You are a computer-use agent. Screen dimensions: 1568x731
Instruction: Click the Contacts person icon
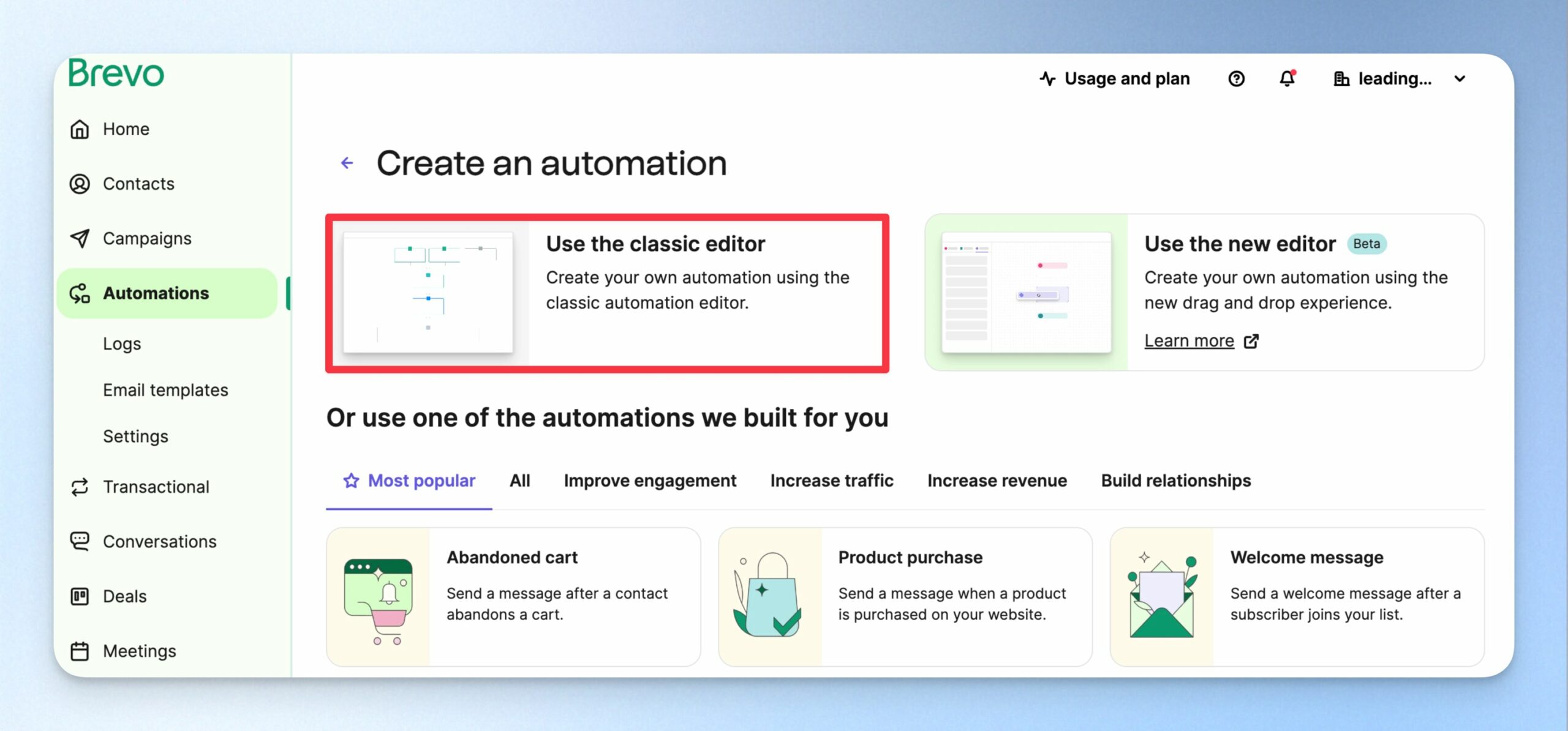[80, 184]
